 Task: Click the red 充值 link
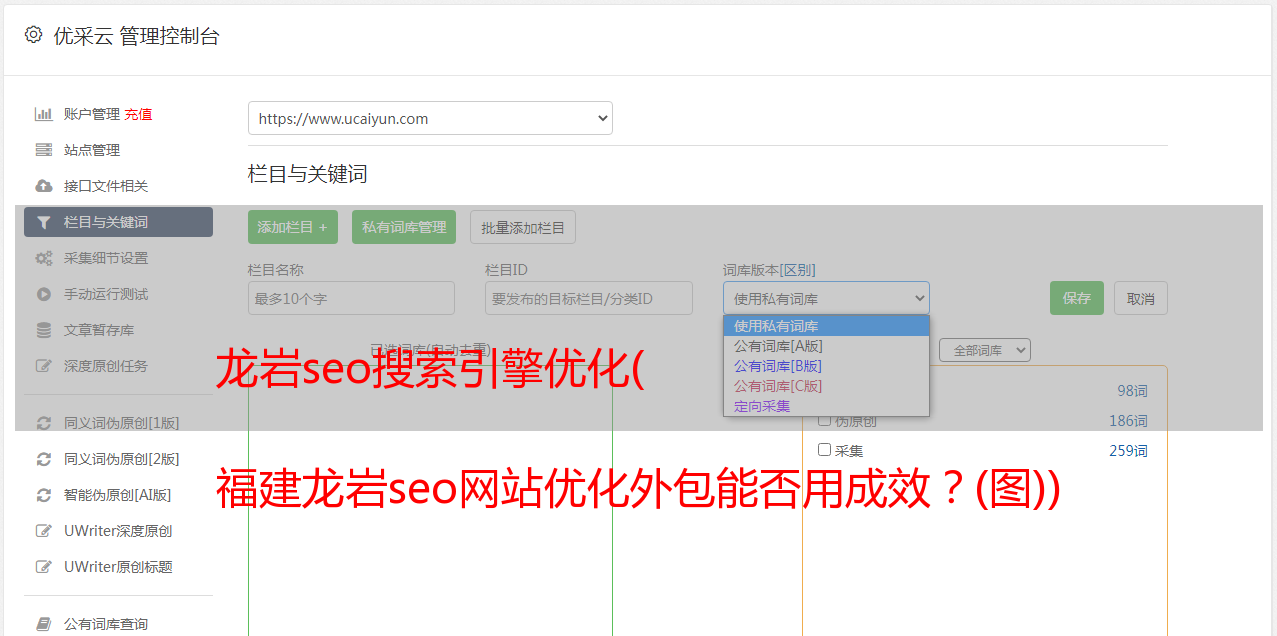[x=138, y=114]
